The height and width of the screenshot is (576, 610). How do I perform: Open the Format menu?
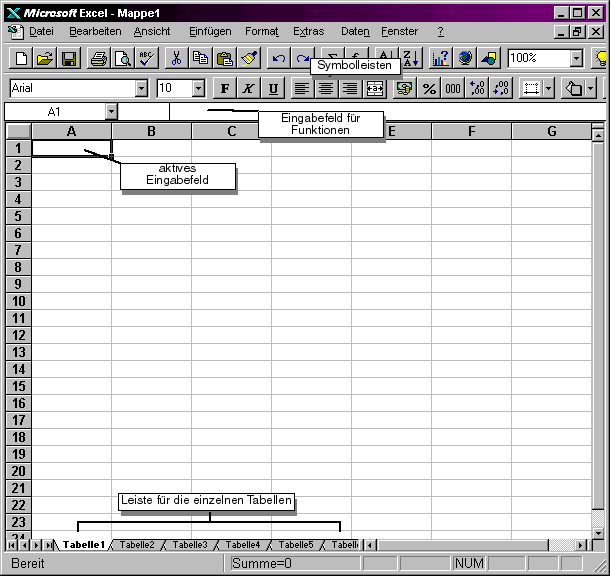click(262, 32)
